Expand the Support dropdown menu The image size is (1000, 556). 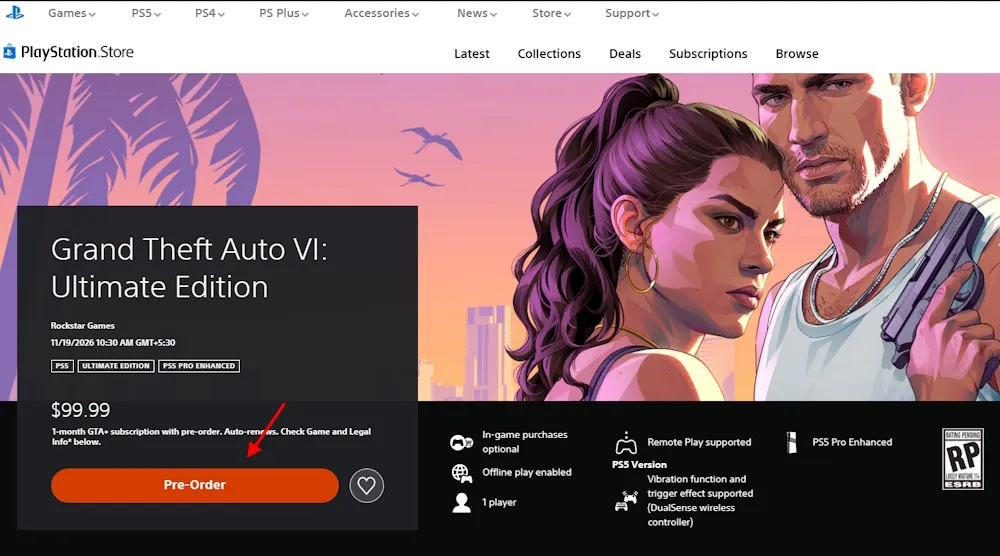click(632, 13)
